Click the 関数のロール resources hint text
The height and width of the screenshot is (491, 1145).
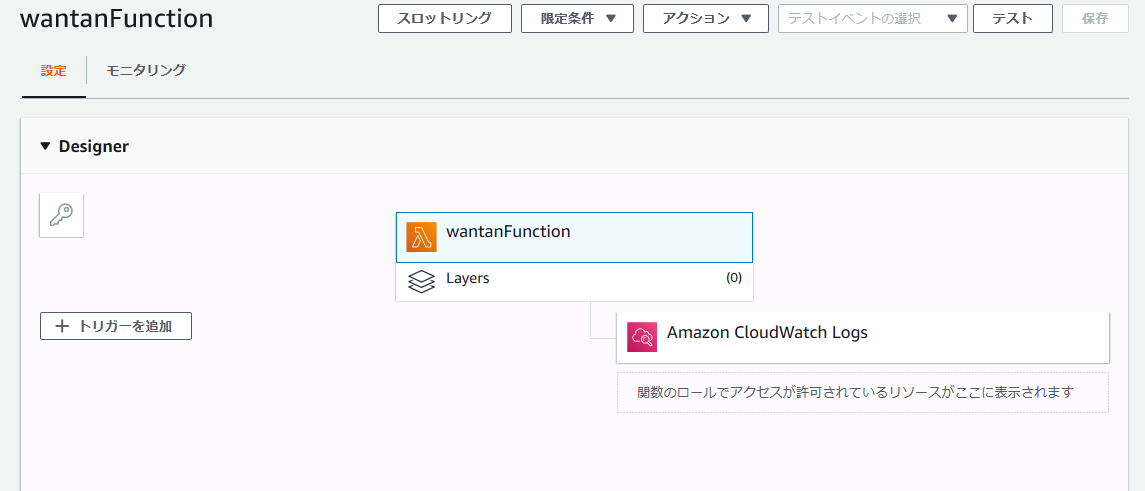(x=856, y=393)
